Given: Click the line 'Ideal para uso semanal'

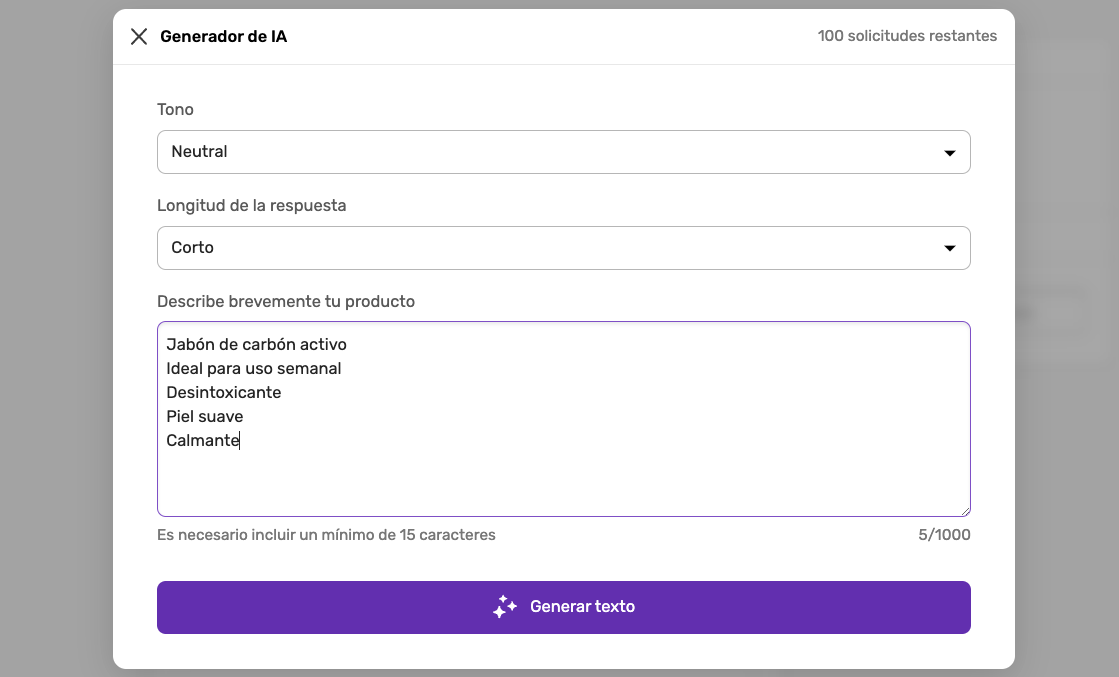Looking at the screenshot, I should (253, 369).
